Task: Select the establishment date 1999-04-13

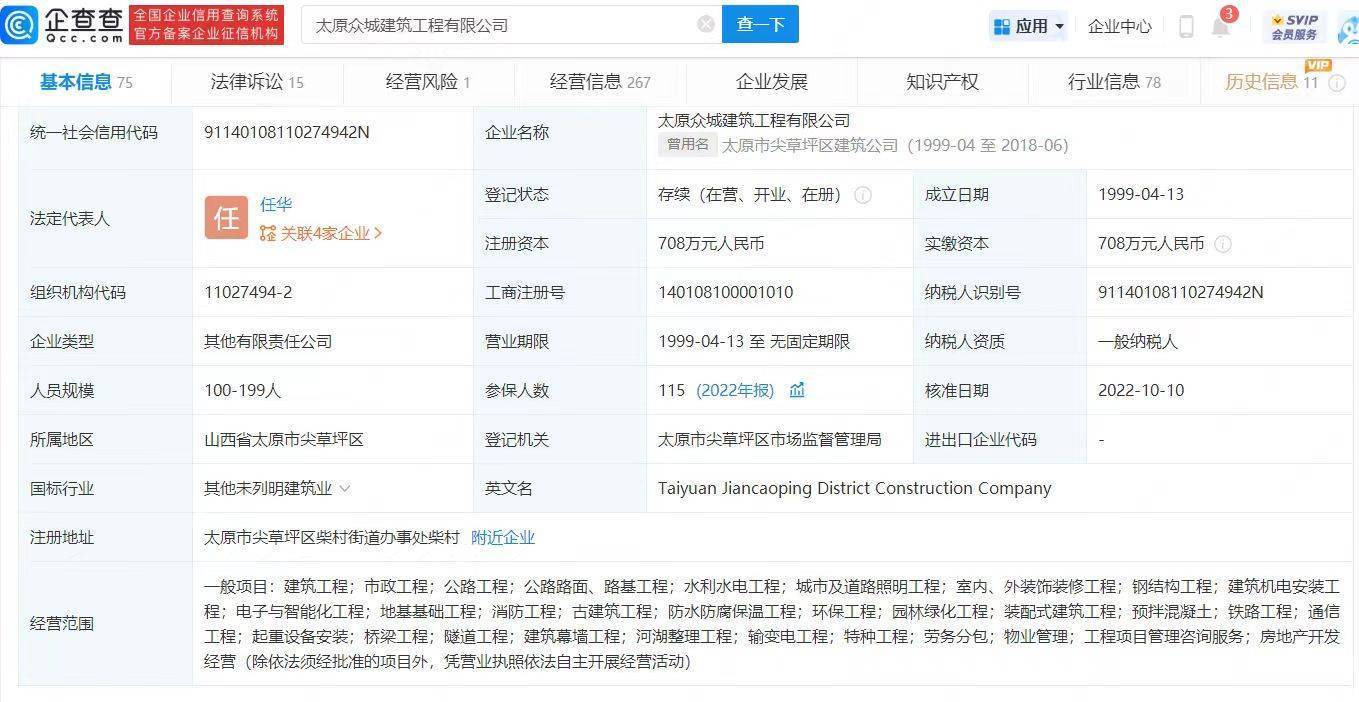Action: click(x=1141, y=195)
